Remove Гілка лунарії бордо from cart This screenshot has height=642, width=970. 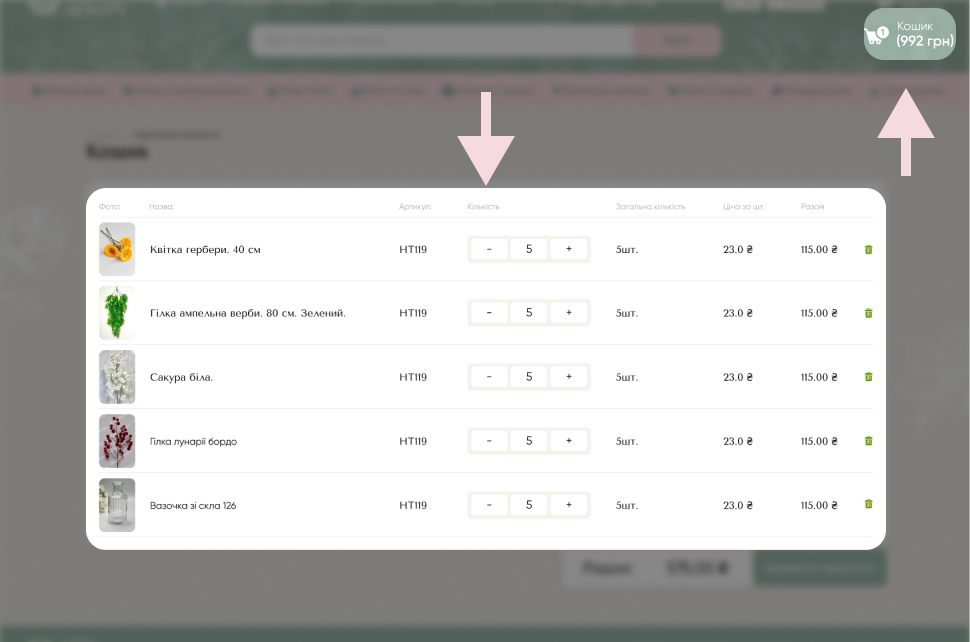point(868,441)
